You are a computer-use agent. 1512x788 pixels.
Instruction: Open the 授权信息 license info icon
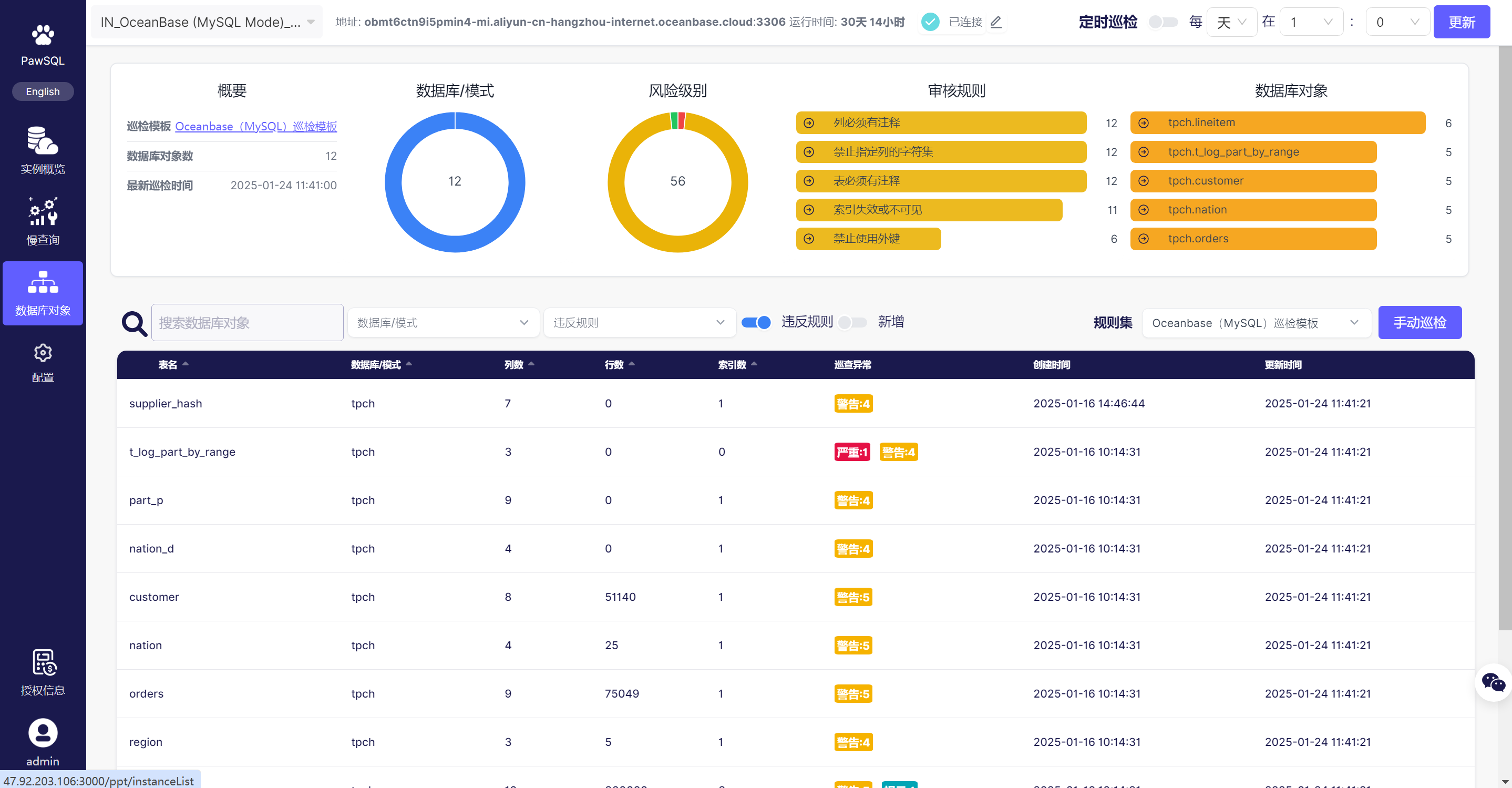(x=42, y=662)
